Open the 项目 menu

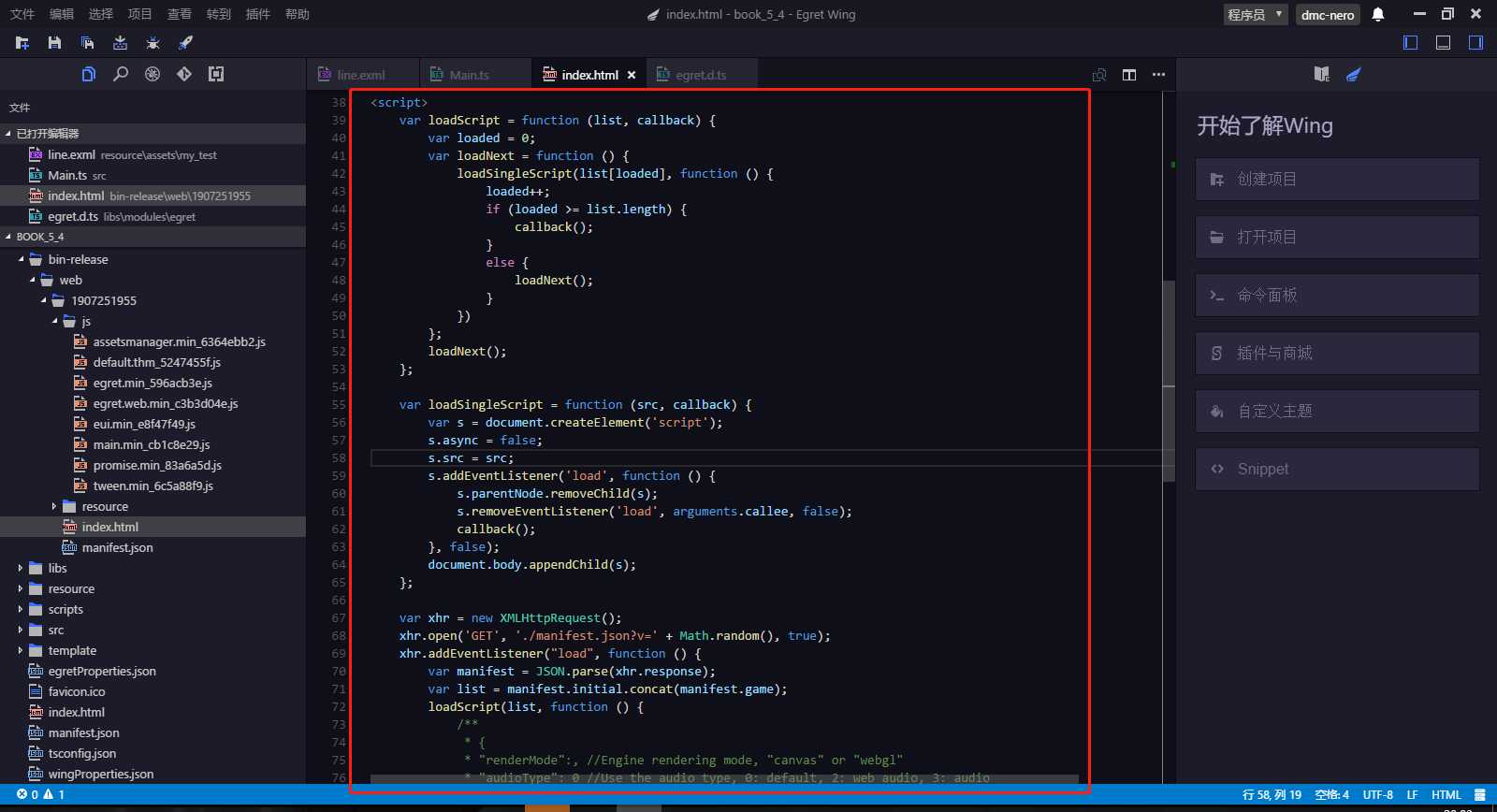pyautogui.click(x=139, y=14)
